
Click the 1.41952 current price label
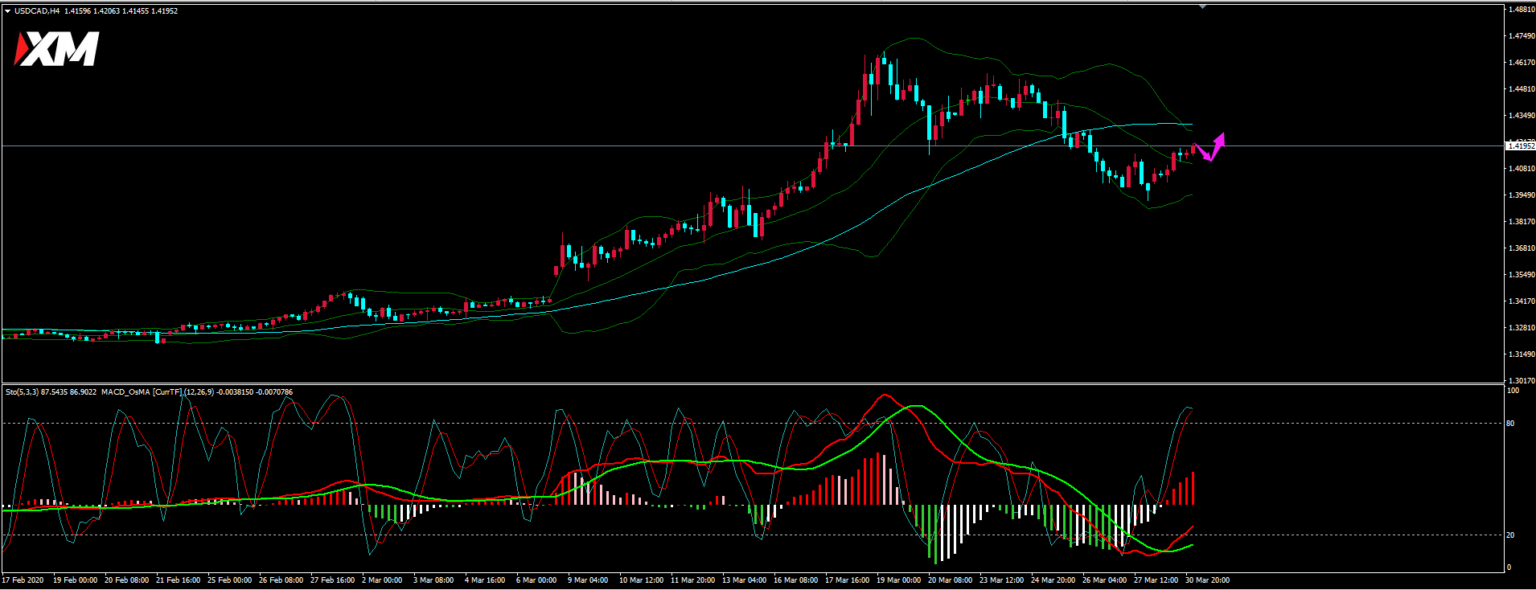click(x=1520, y=146)
